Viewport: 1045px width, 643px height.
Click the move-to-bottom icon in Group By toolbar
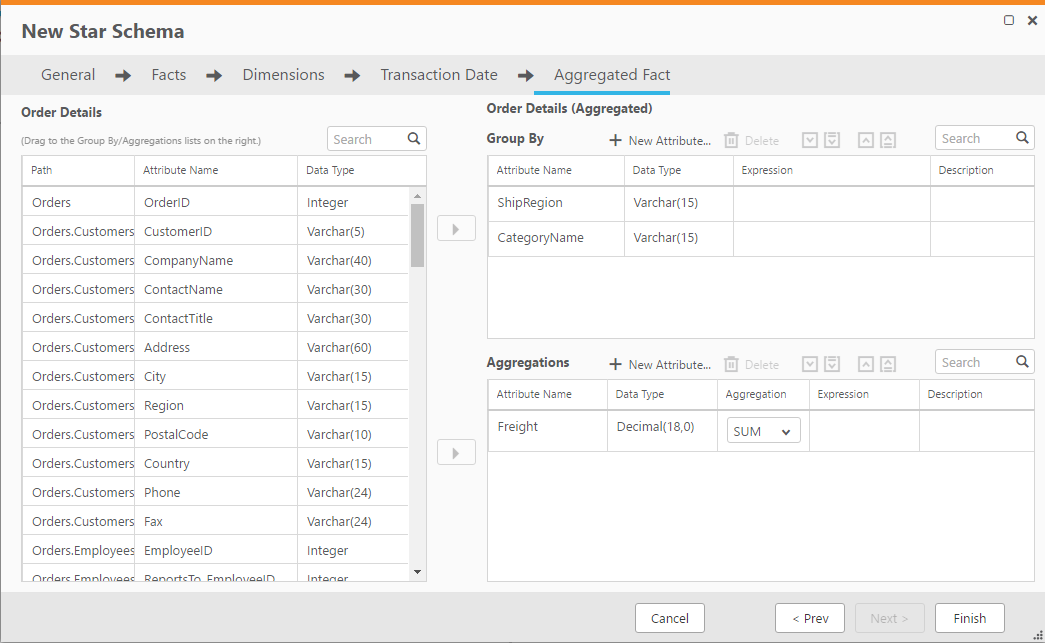831,140
